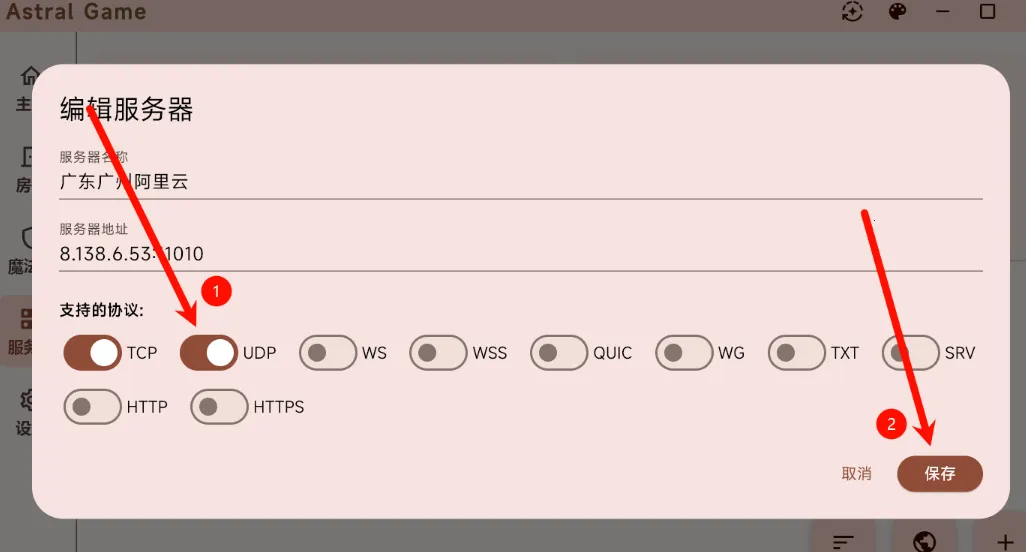Viewport: 1026px width, 552px height.
Task: Turn off the UDP protocol switch
Action: click(x=208, y=353)
